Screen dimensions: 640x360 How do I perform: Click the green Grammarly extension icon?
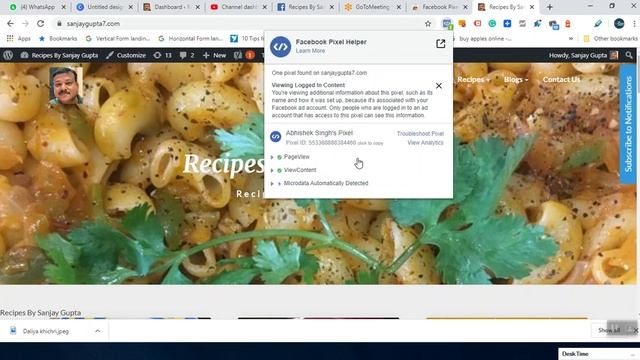pyautogui.click(x=492, y=24)
